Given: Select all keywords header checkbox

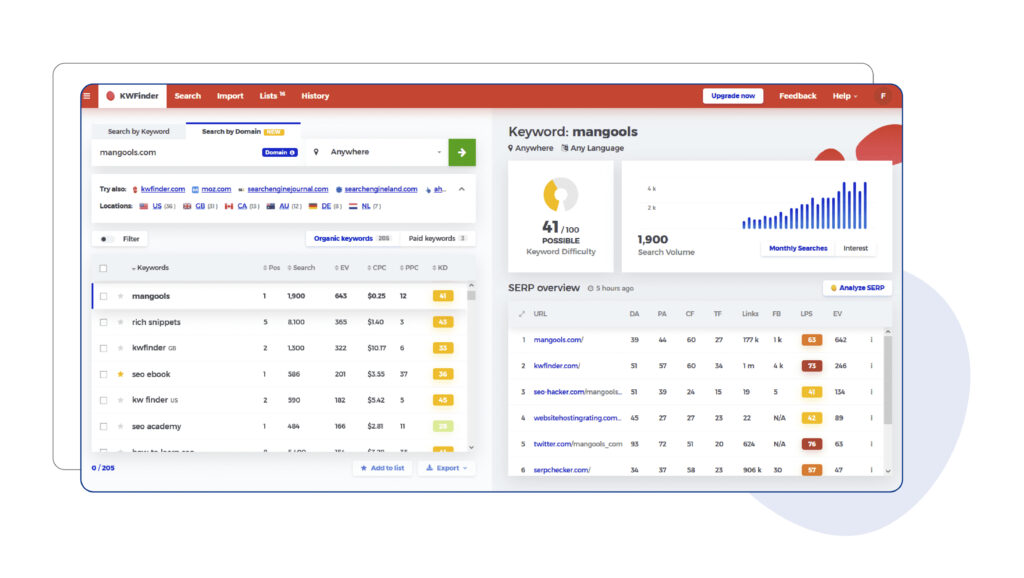Looking at the screenshot, I should click(103, 268).
